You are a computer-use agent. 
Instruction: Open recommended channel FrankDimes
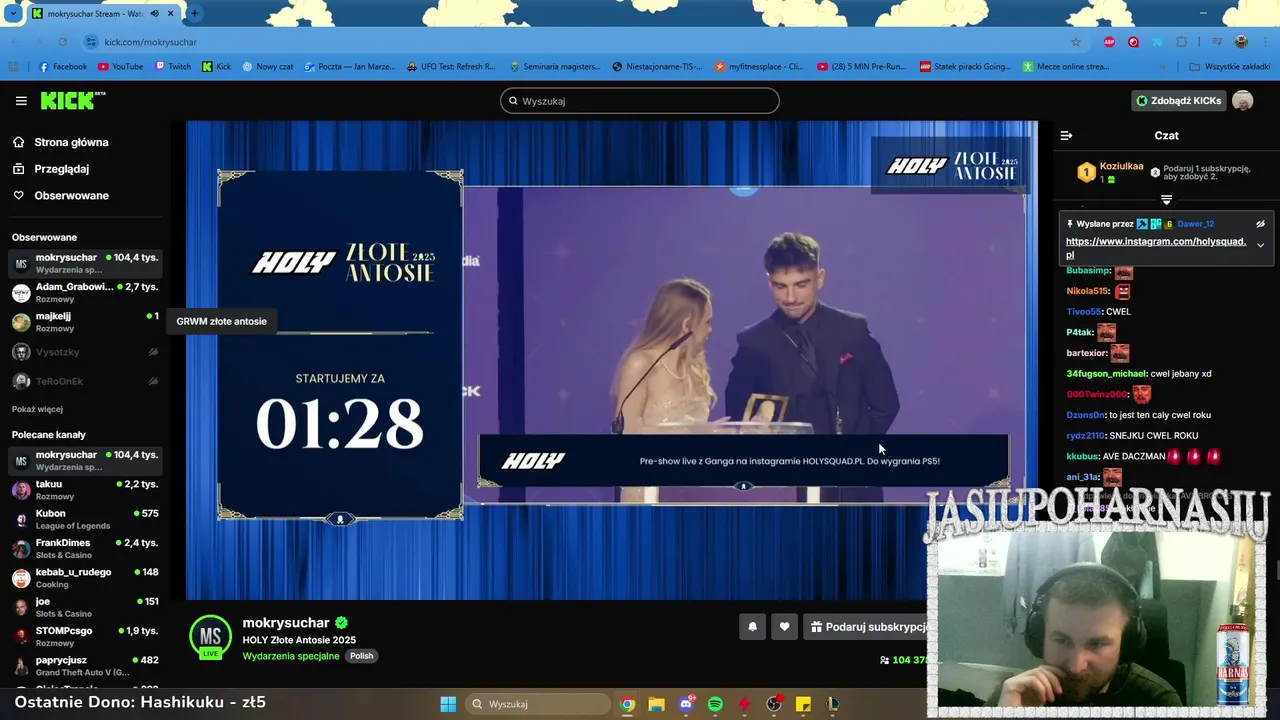point(85,549)
